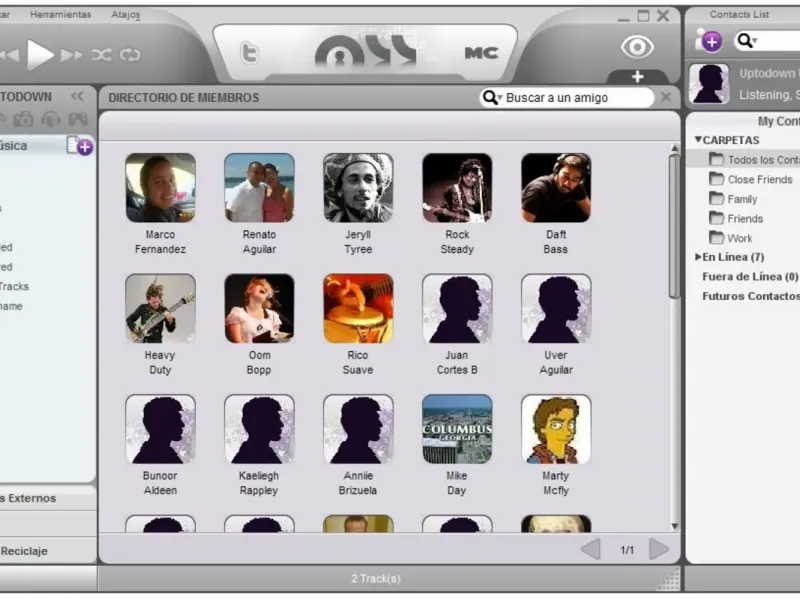Go back to the previous track
This screenshot has height=600, width=800.
[x=10, y=55]
